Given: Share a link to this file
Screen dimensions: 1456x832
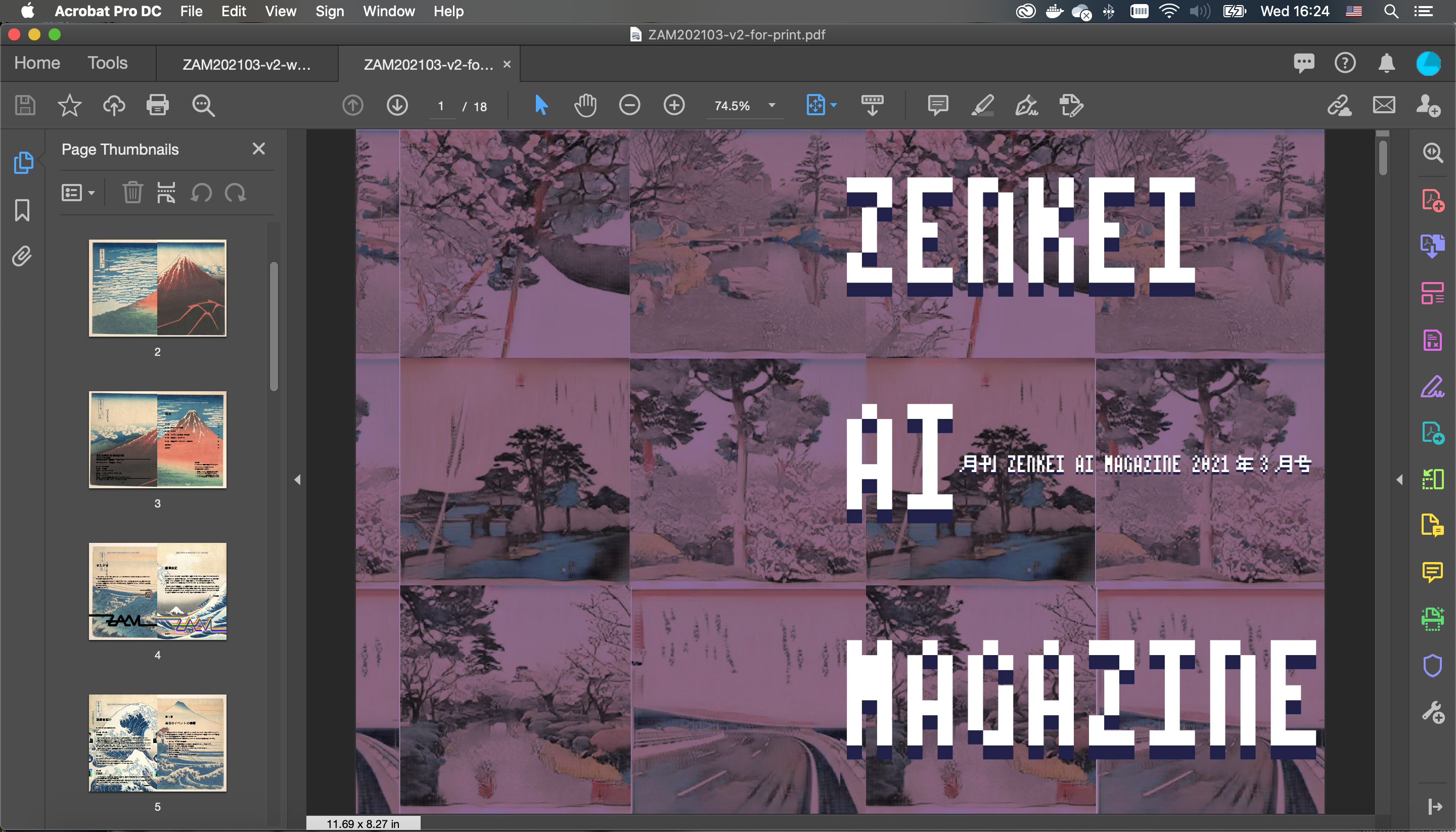Looking at the screenshot, I should click(1339, 106).
